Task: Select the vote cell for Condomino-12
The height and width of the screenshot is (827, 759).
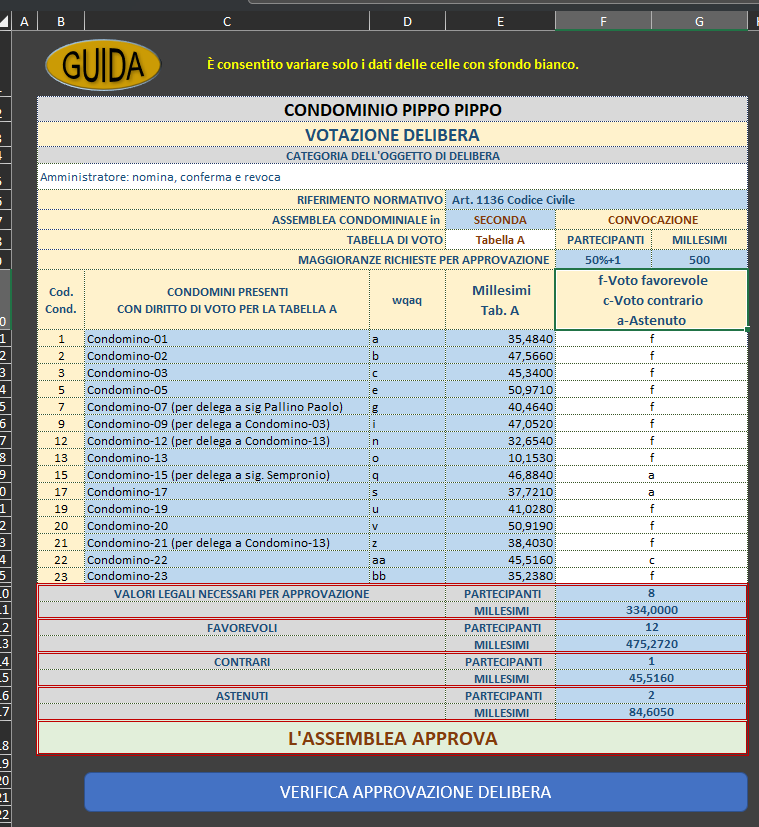Action: click(x=651, y=440)
